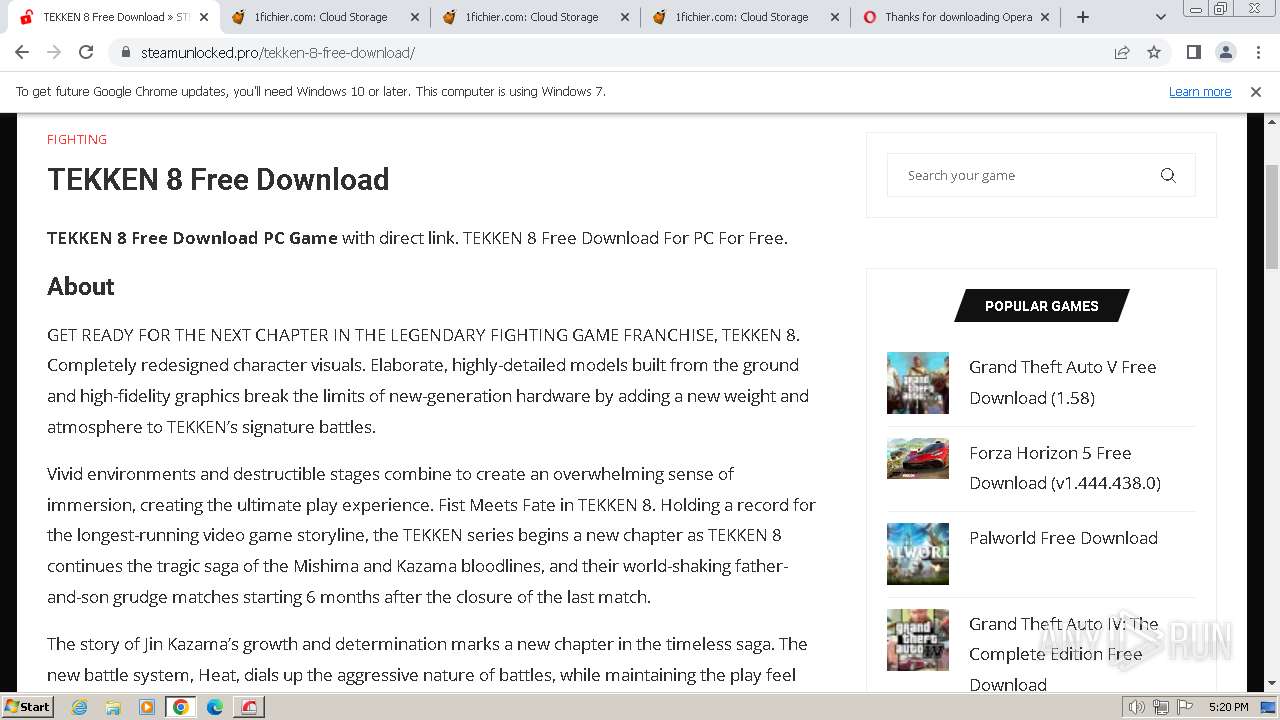This screenshot has width=1280, height=720.
Task: Go back to the previous page
Action: (x=22, y=52)
